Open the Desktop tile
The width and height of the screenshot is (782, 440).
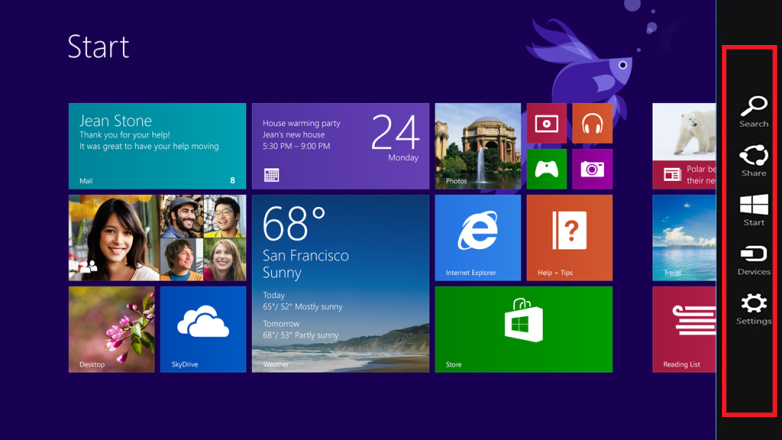click(x=112, y=329)
